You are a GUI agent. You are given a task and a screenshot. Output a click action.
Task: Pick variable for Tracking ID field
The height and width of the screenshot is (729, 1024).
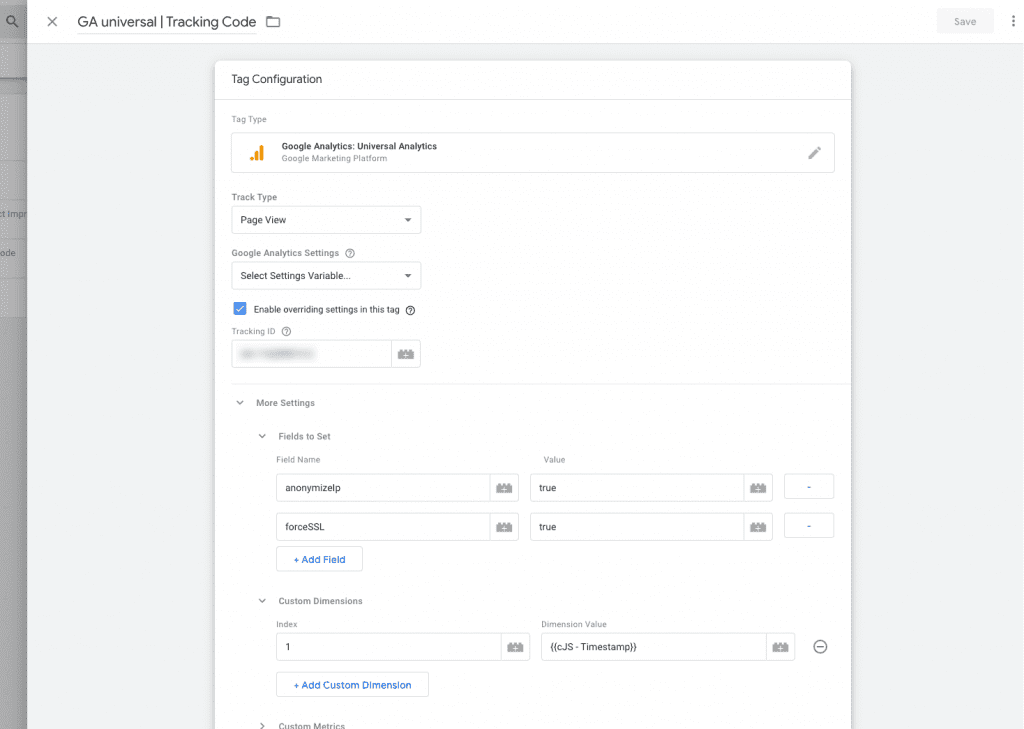[406, 354]
